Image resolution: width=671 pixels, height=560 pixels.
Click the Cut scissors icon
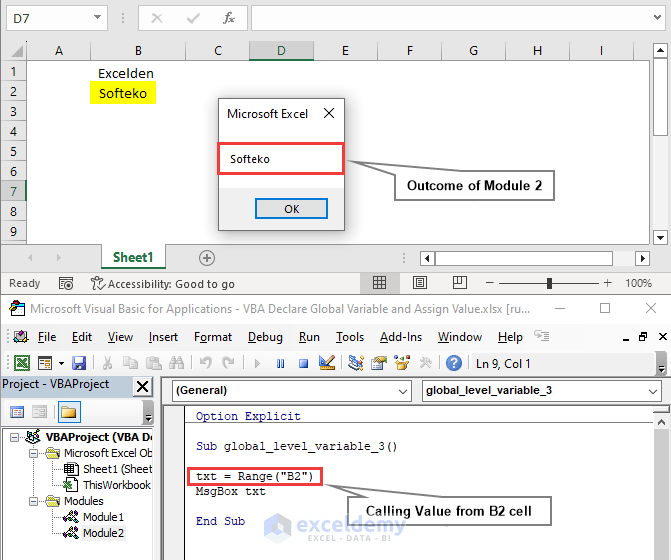(x=107, y=363)
